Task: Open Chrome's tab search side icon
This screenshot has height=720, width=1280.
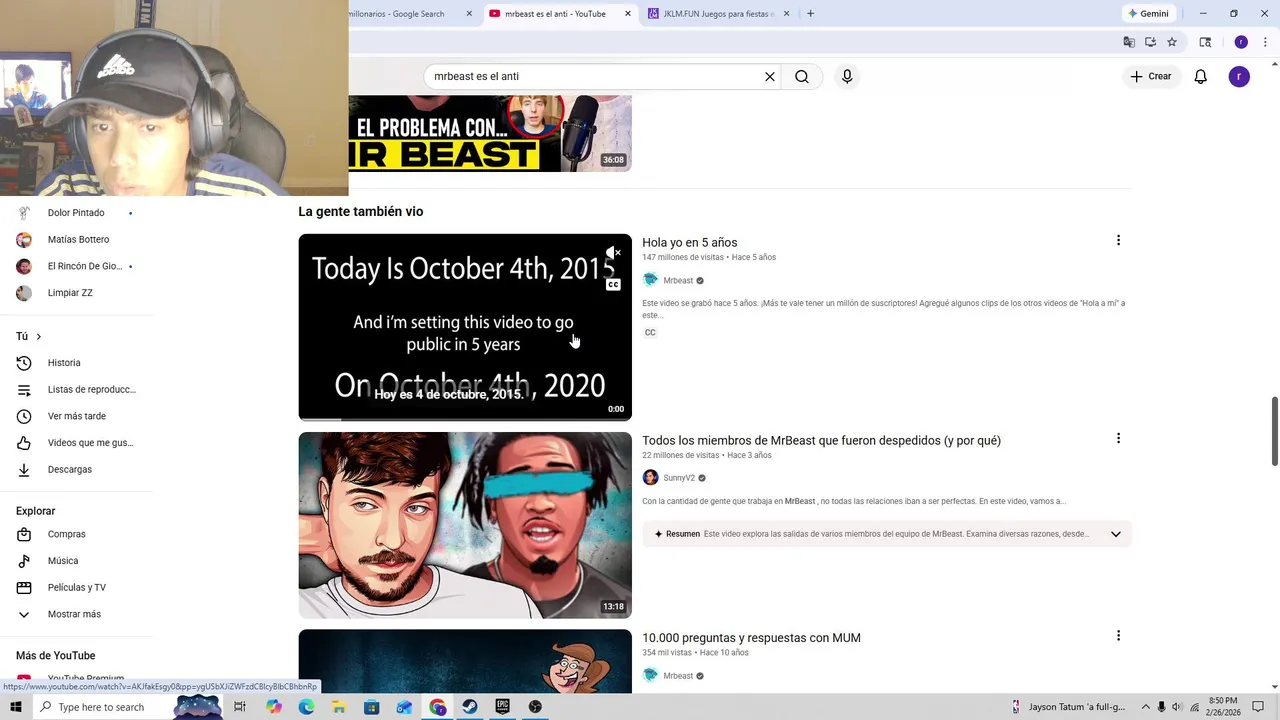Action: coord(1205,42)
